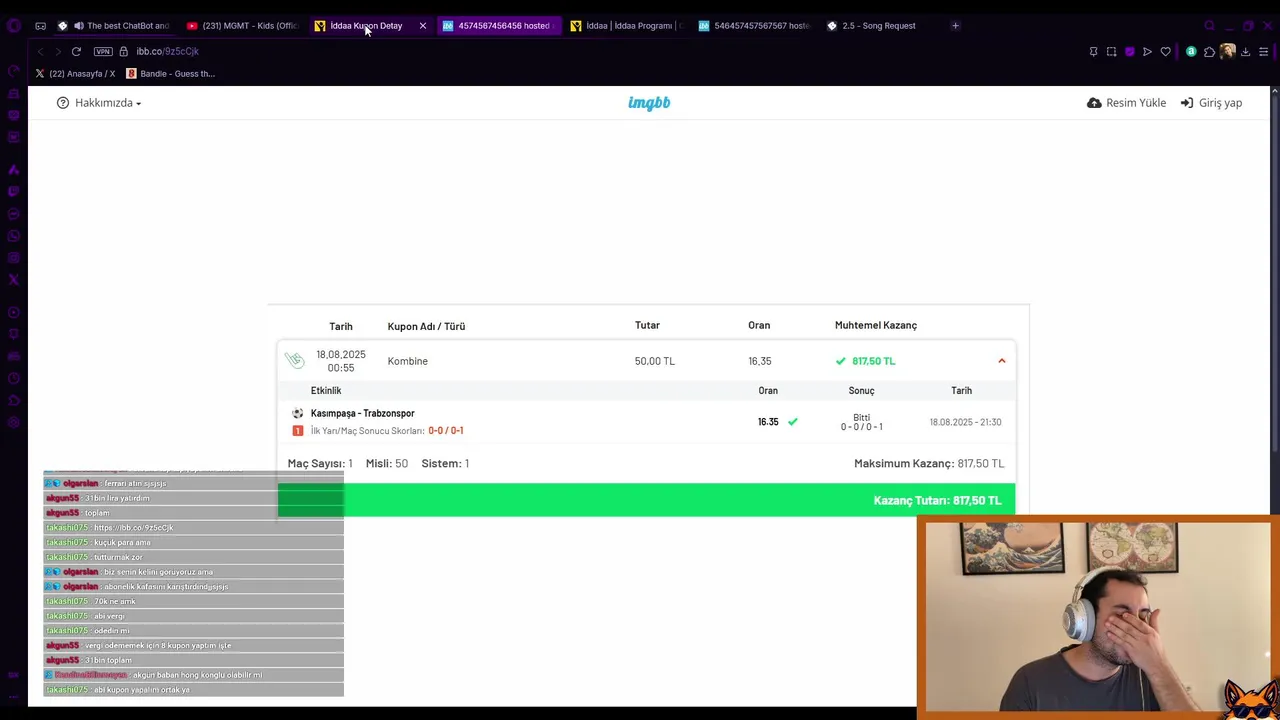Click the send/flow arrow icon in toolbar
This screenshot has width=1280, height=720.
pyautogui.click(x=1147, y=52)
